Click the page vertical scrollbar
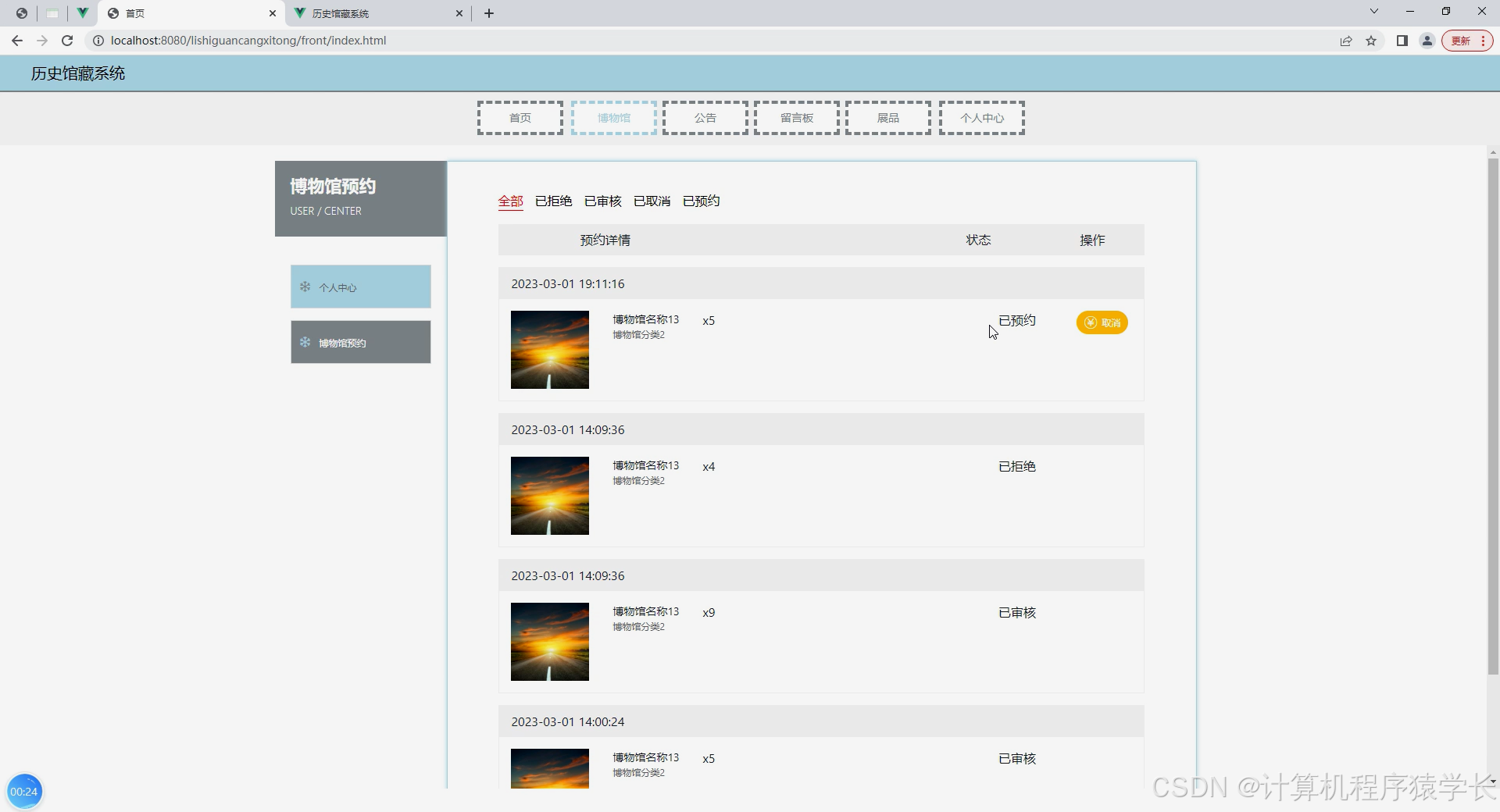Screen dimensions: 1500x812 coord(1493,416)
